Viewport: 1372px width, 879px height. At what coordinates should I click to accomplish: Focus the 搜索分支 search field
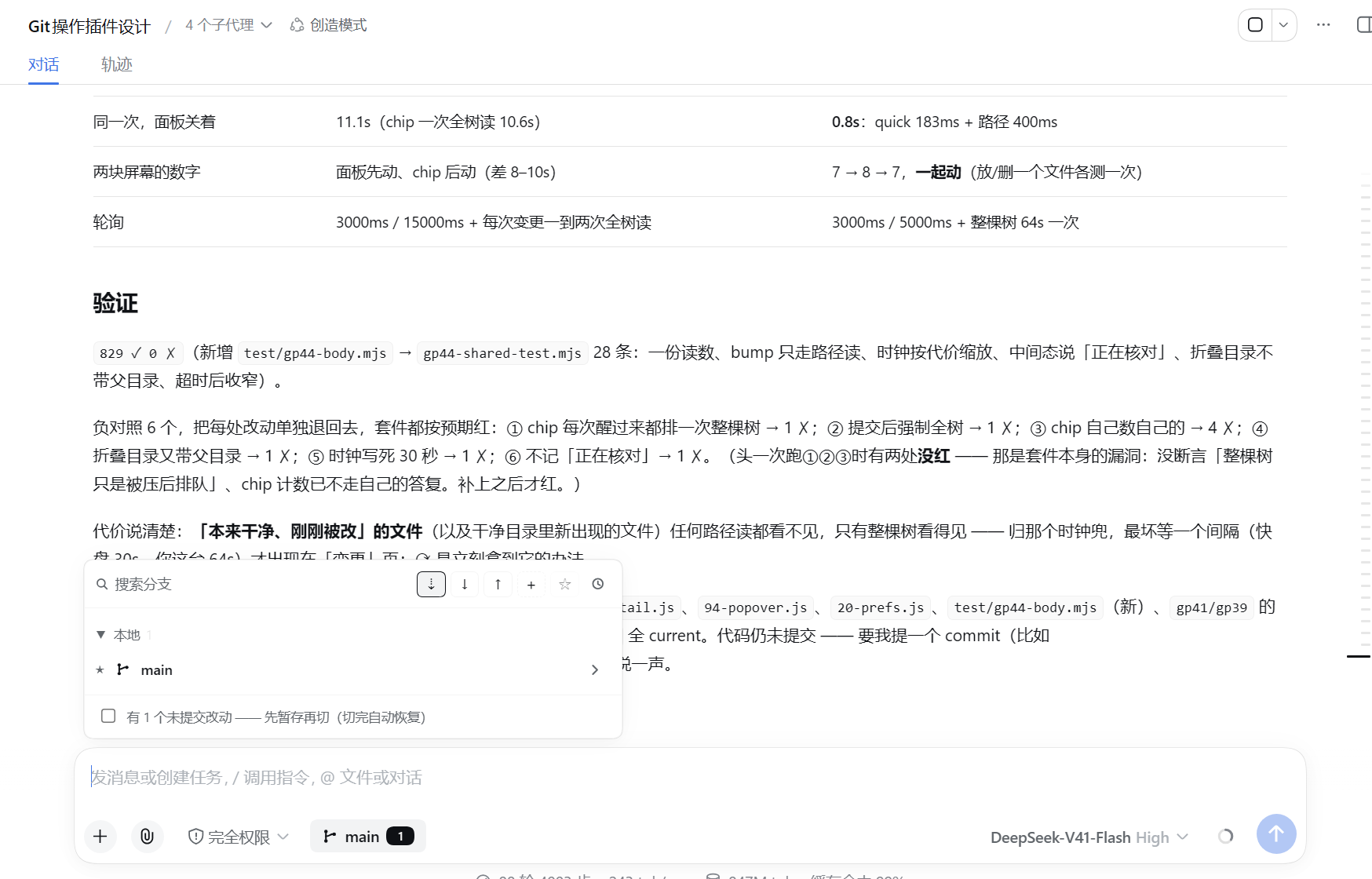259,584
